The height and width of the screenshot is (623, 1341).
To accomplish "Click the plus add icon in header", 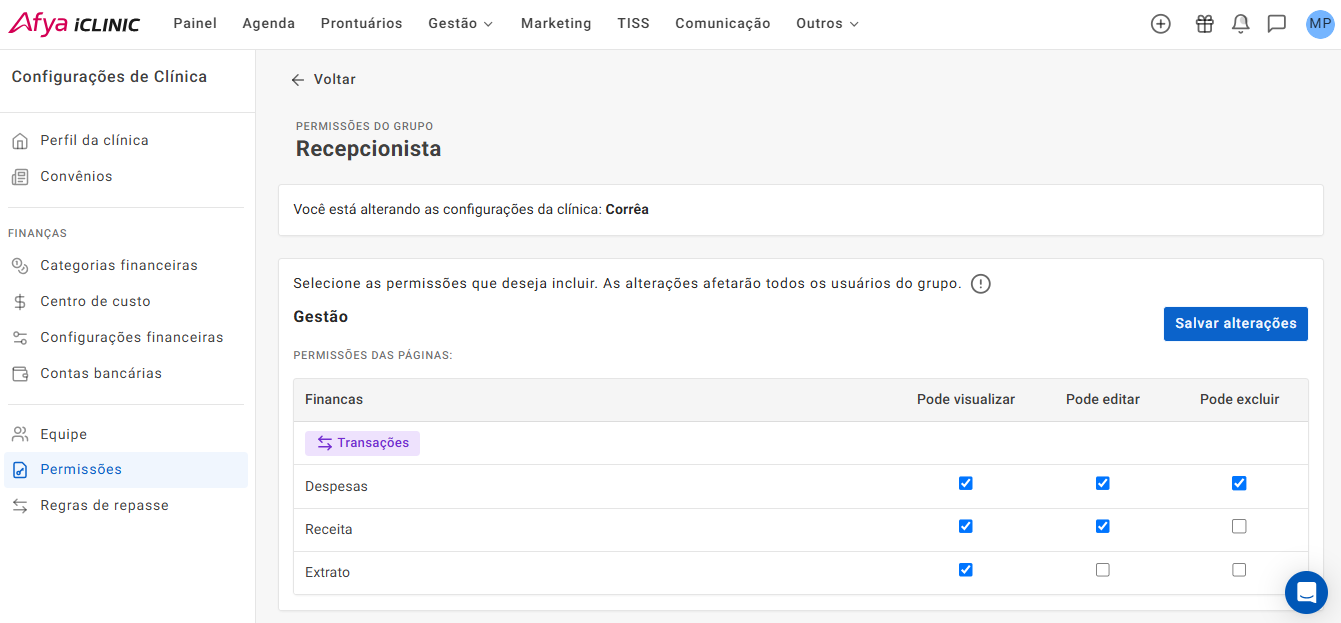I will tap(1160, 24).
